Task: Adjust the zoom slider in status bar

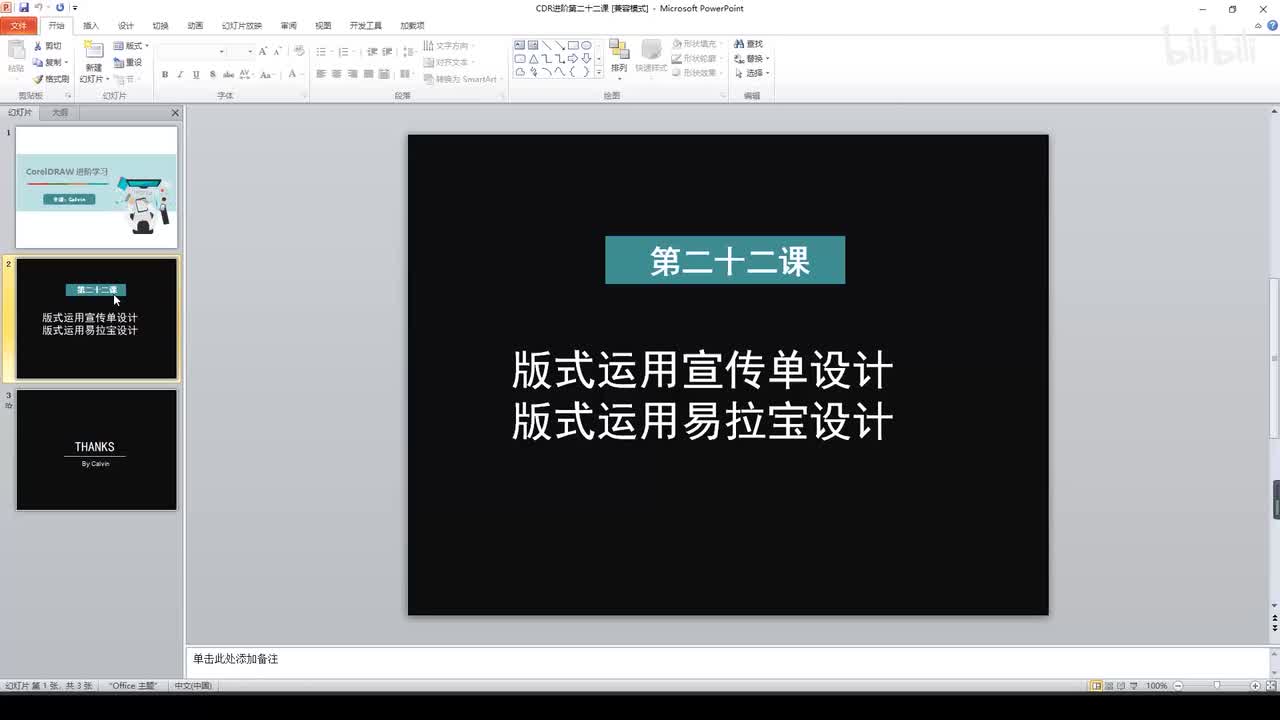Action: pyautogui.click(x=1216, y=686)
